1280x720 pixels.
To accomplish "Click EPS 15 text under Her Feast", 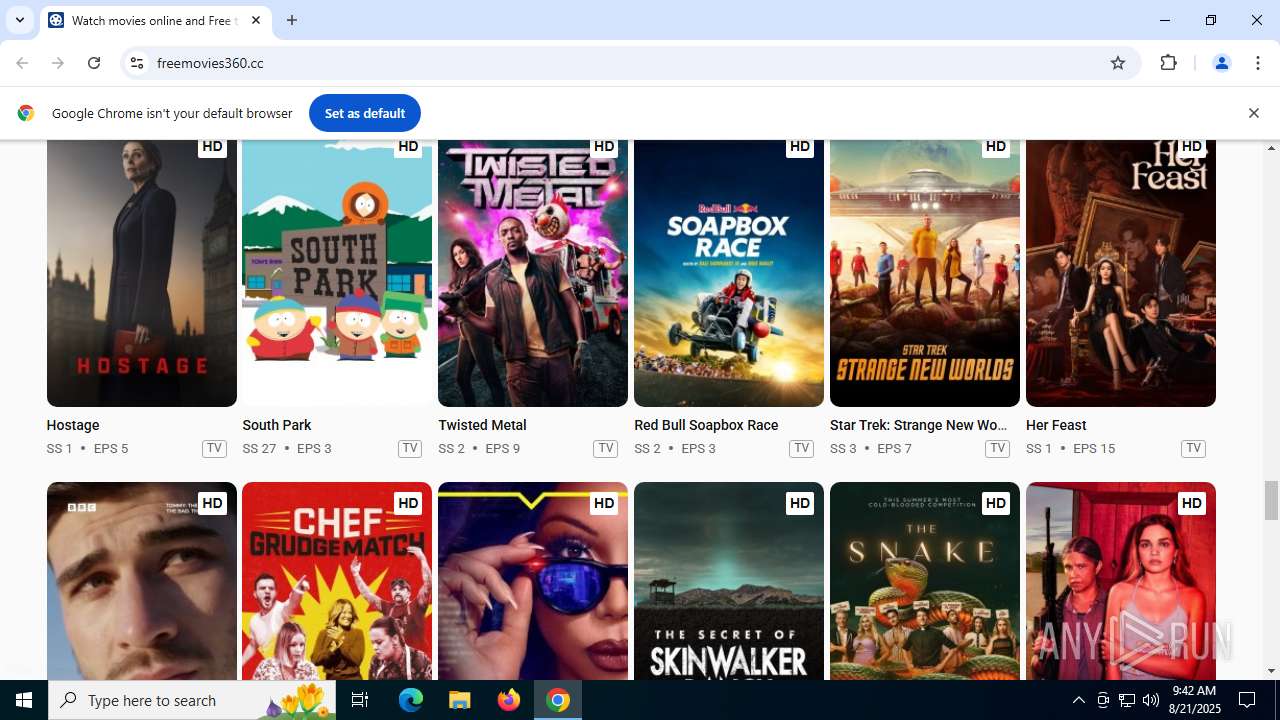I will [1094, 448].
